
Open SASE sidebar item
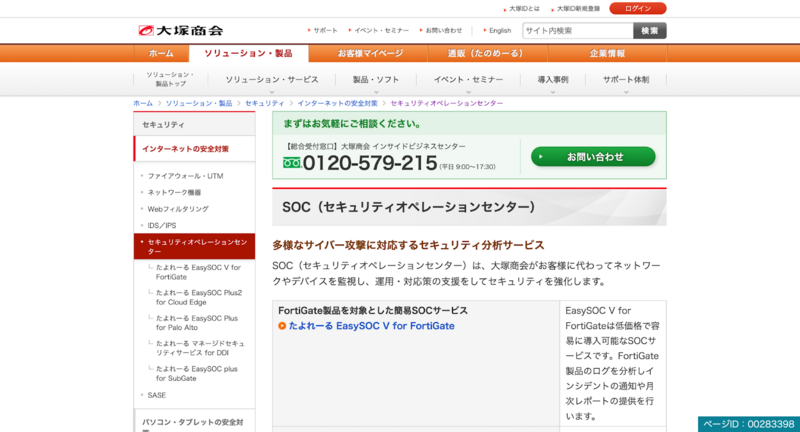157,395
